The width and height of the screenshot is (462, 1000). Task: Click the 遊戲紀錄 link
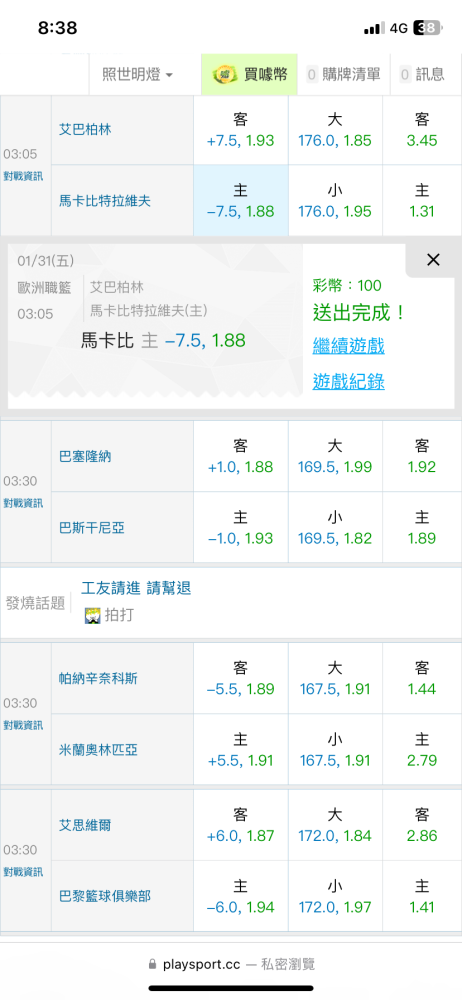pos(348,381)
